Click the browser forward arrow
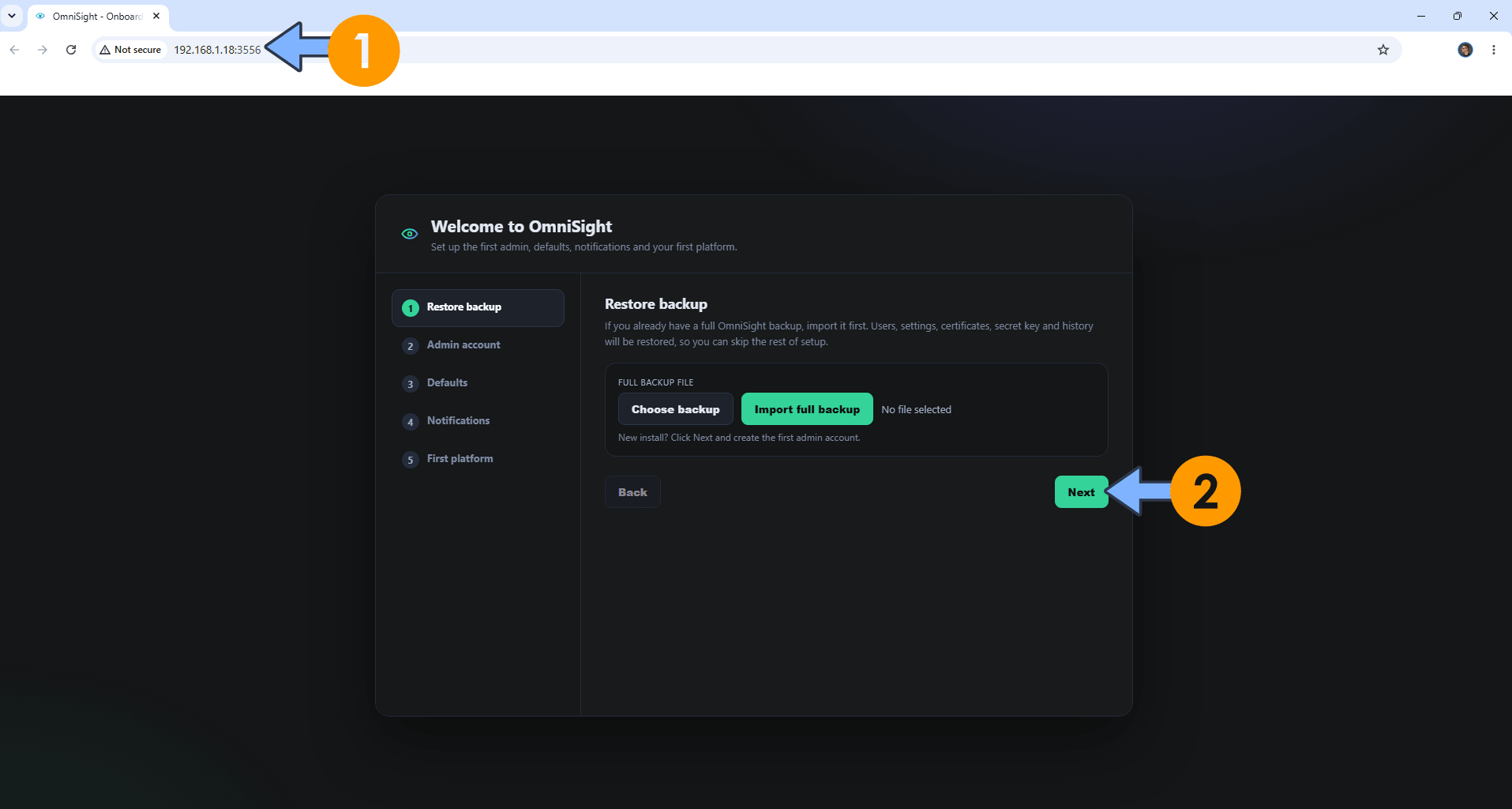The height and width of the screenshot is (809, 1512). 43,50
